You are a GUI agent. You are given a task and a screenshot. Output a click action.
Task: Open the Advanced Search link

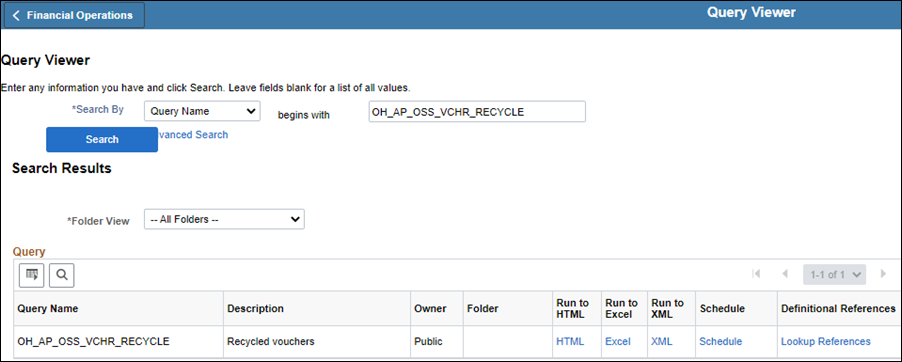point(193,135)
